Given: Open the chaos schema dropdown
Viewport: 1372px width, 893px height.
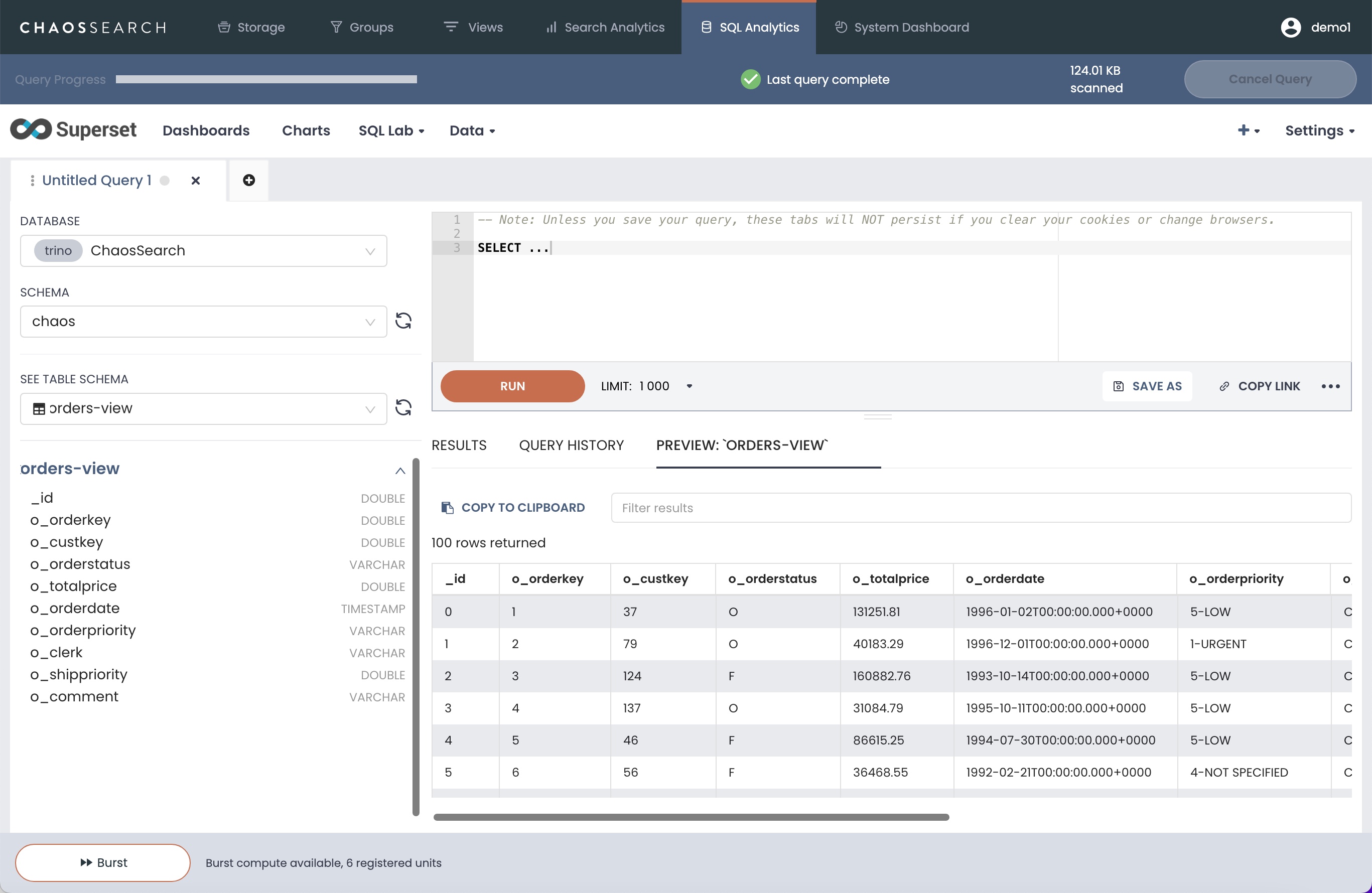Looking at the screenshot, I should pos(203,322).
